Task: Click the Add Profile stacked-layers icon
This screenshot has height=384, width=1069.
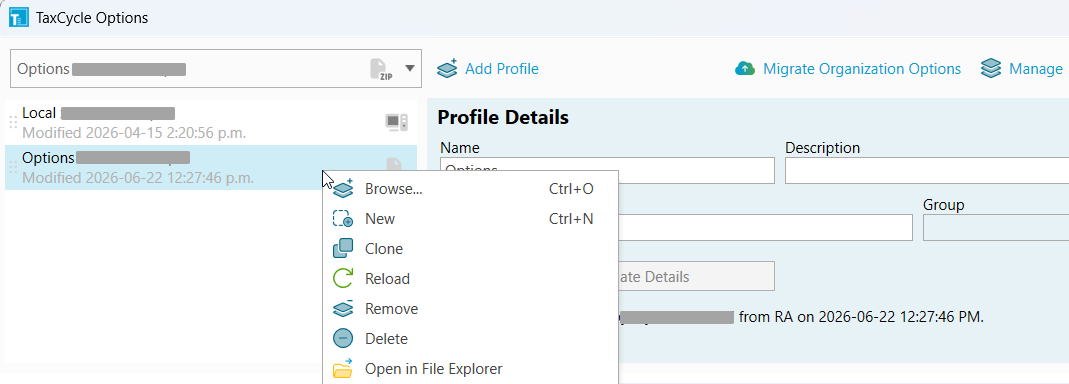Action: pos(447,68)
